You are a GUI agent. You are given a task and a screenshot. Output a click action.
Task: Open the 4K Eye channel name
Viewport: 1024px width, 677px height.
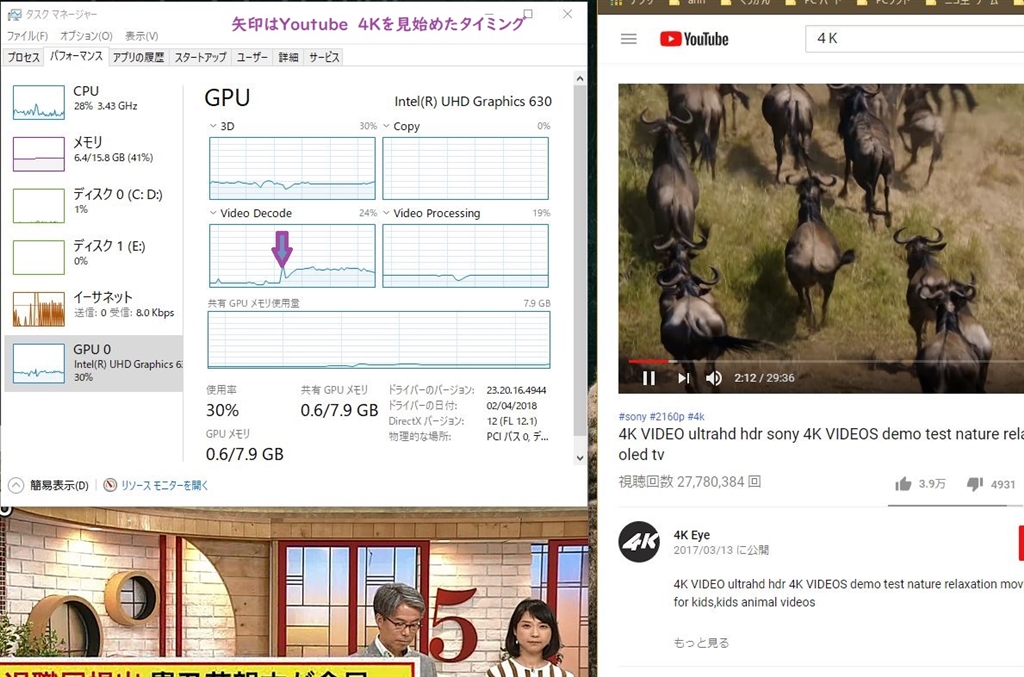pos(692,535)
